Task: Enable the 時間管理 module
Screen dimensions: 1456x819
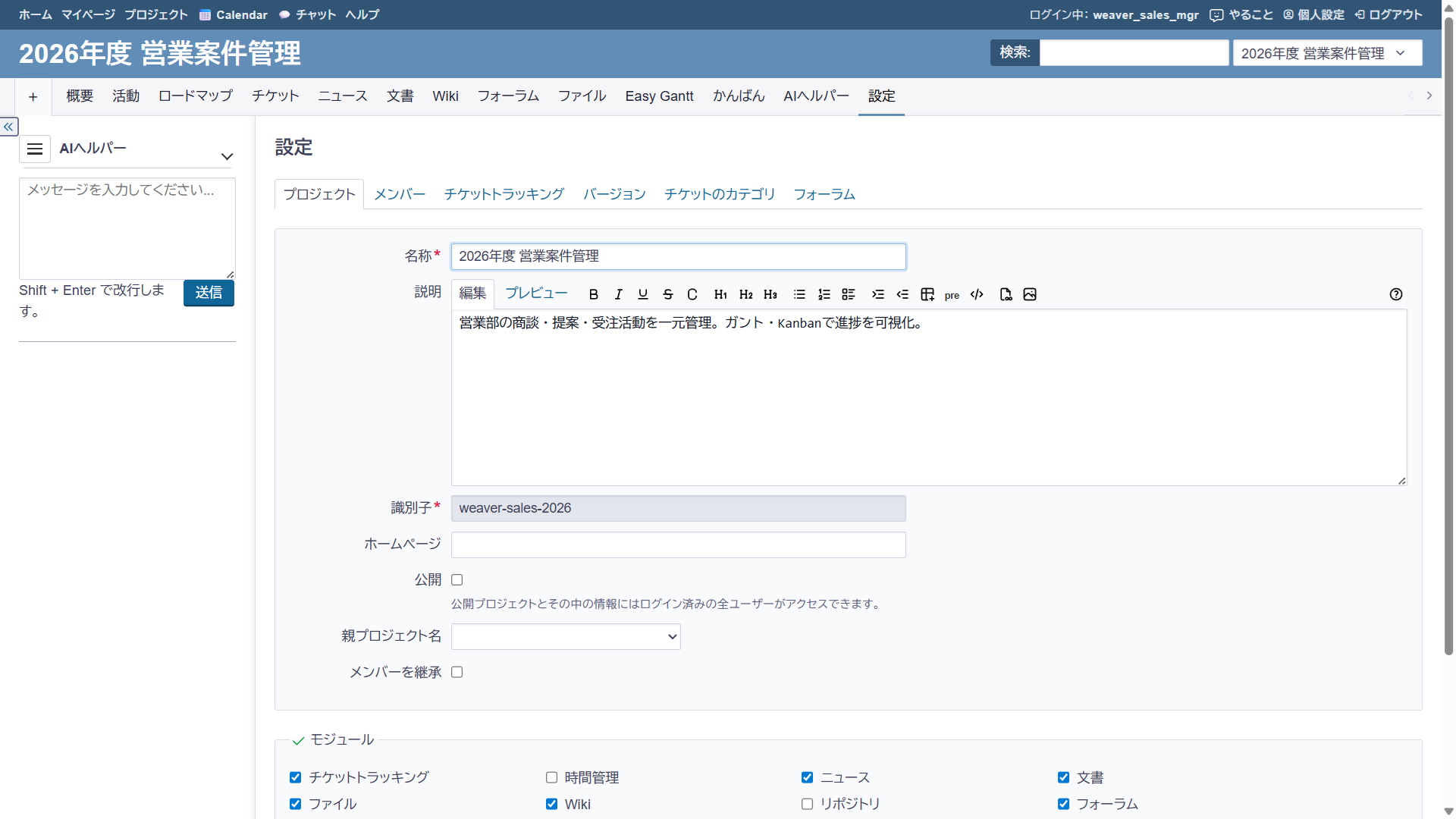Action: 552,777
